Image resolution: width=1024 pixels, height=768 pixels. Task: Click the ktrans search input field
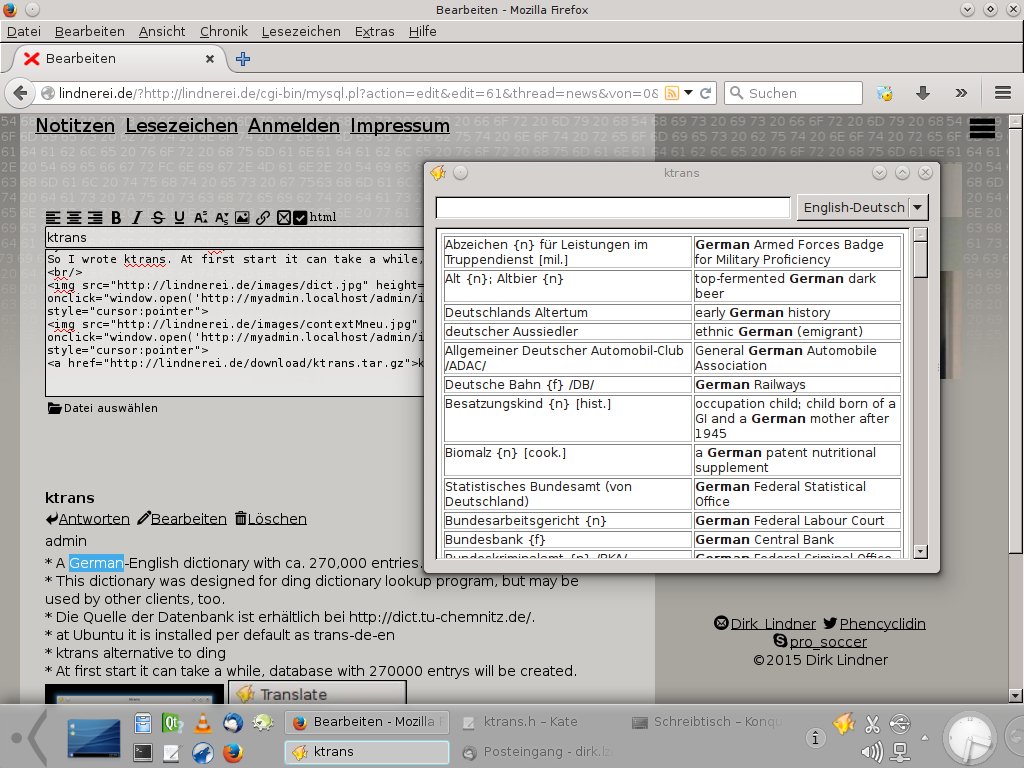613,208
